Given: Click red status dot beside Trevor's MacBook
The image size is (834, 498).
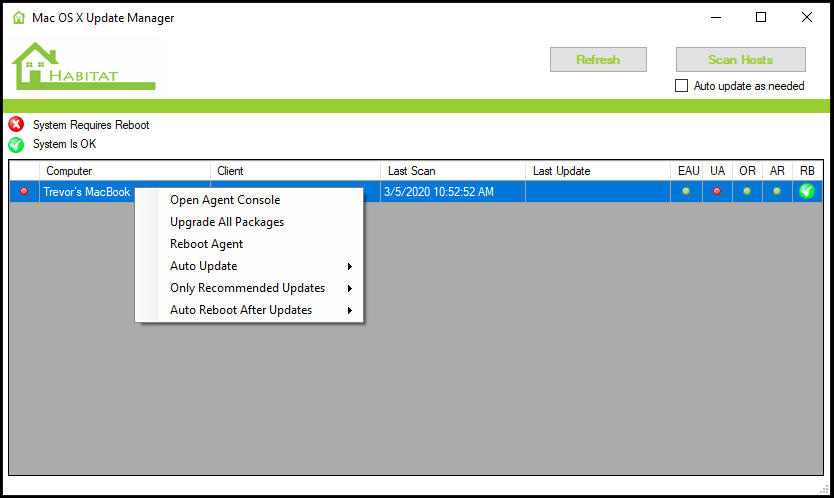Looking at the screenshot, I should tap(24, 191).
